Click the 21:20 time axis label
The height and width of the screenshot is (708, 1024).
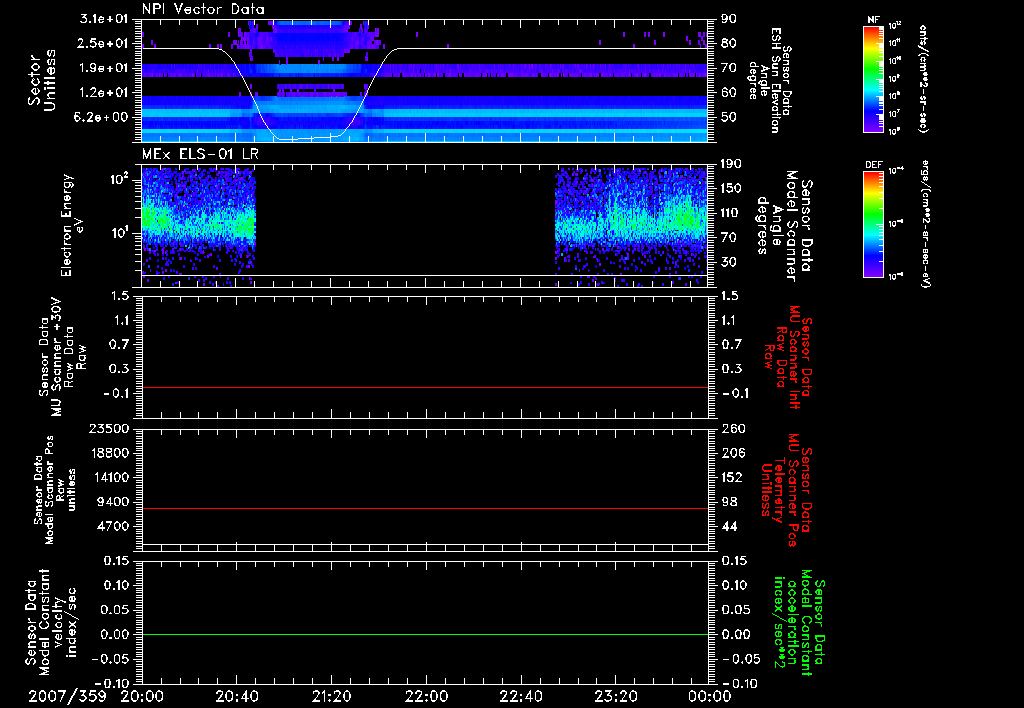click(331, 696)
